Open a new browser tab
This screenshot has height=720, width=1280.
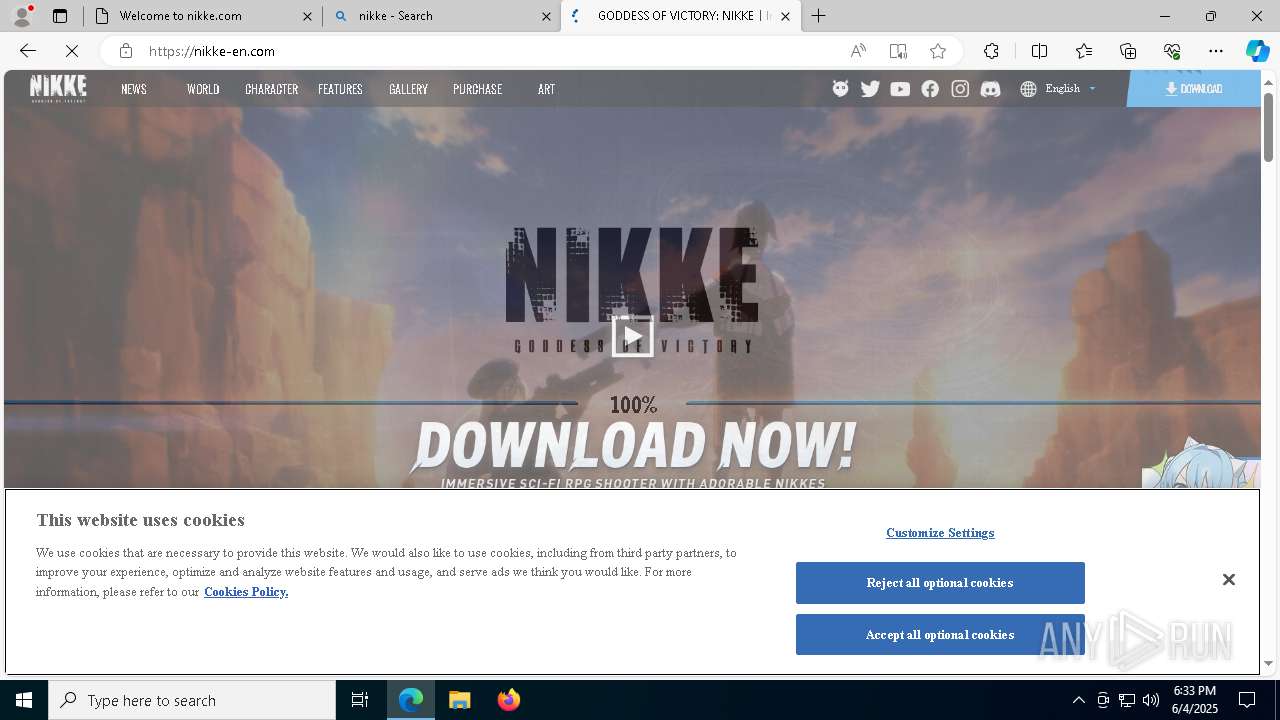point(819,16)
